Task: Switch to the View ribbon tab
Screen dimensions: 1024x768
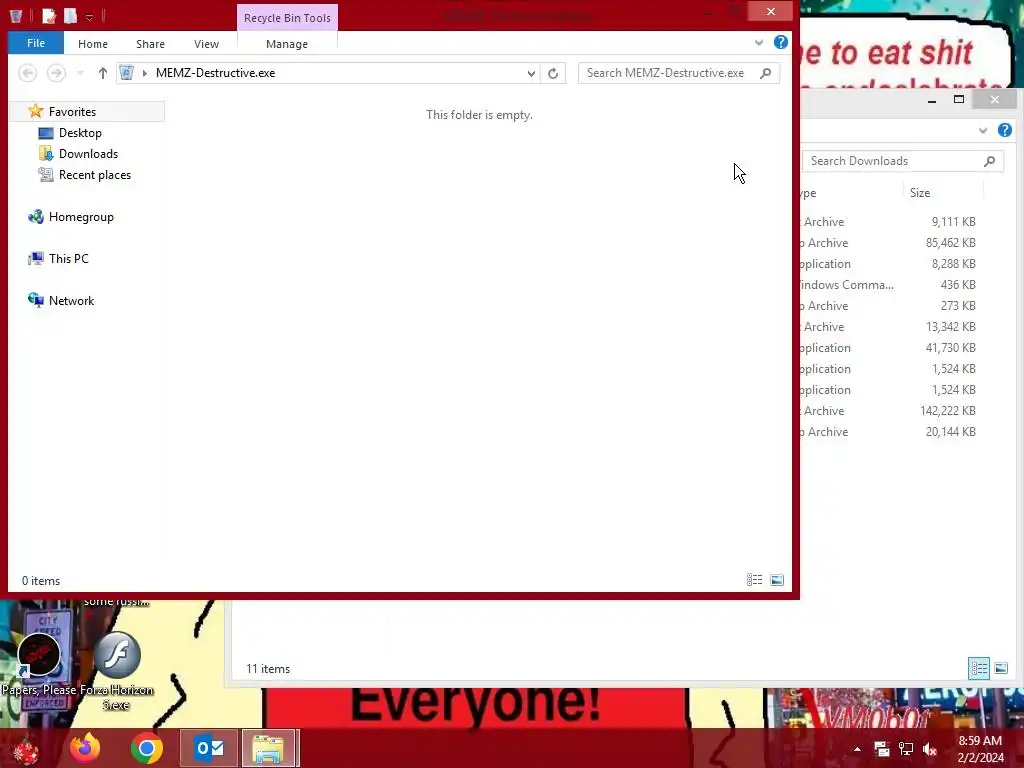Action: (206, 44)
